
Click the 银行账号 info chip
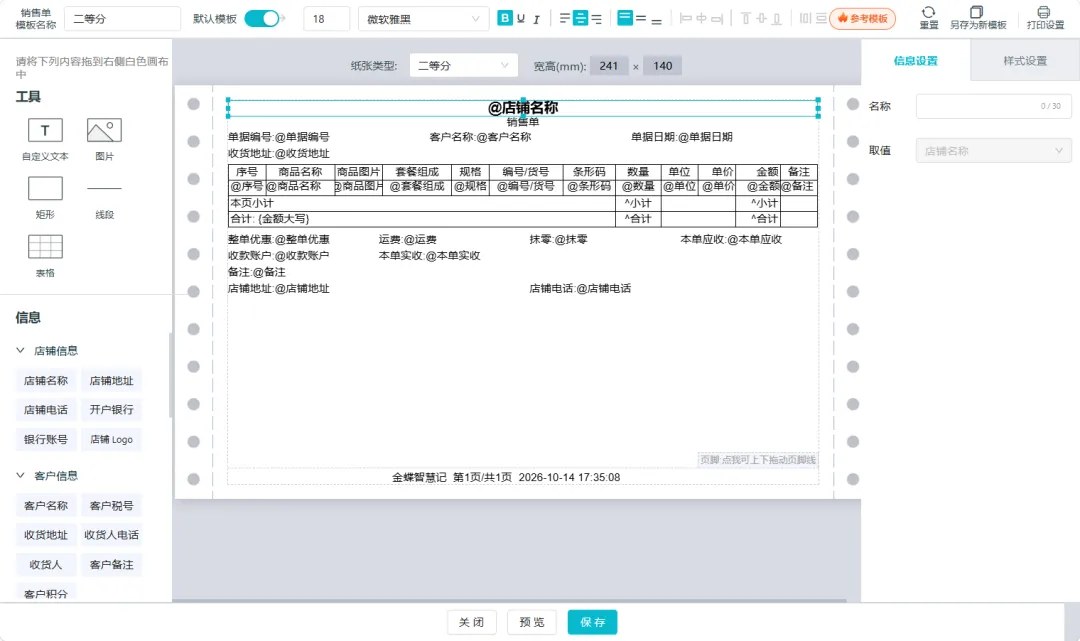(46, 439)
